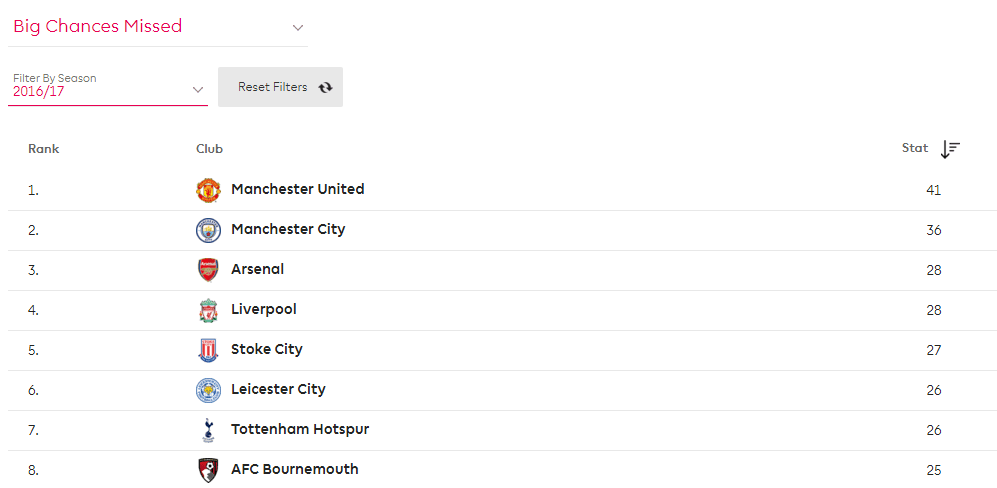This screenshot has height=488, width=997.
Task: Click the Arsenal club crest
Action: click(x=208, y=270)
